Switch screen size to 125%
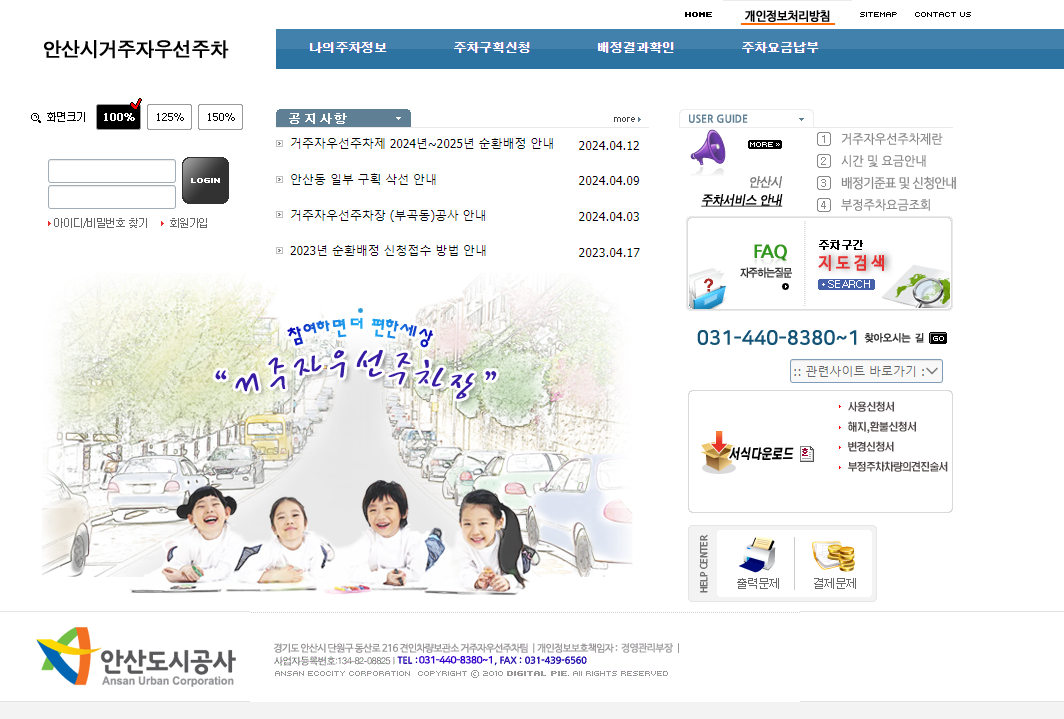Image resolution: width=1064 pixels, height=719 pixels. point(169,117)
